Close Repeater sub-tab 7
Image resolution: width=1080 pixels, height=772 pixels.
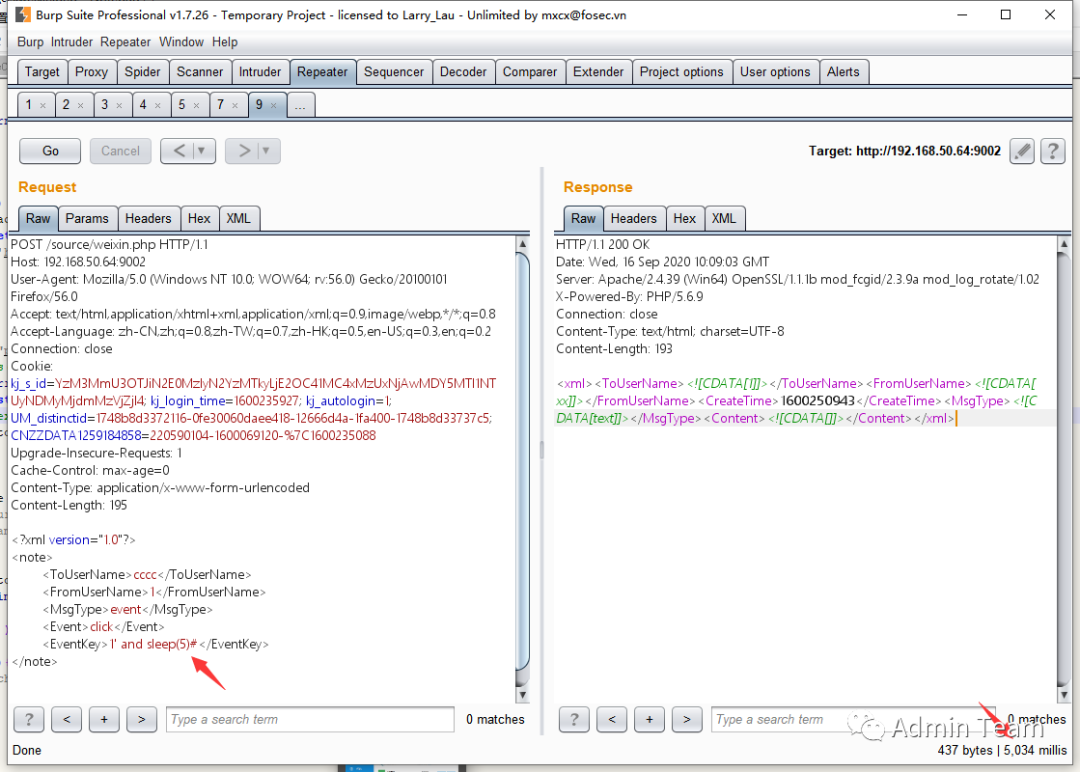click(235, 105)
